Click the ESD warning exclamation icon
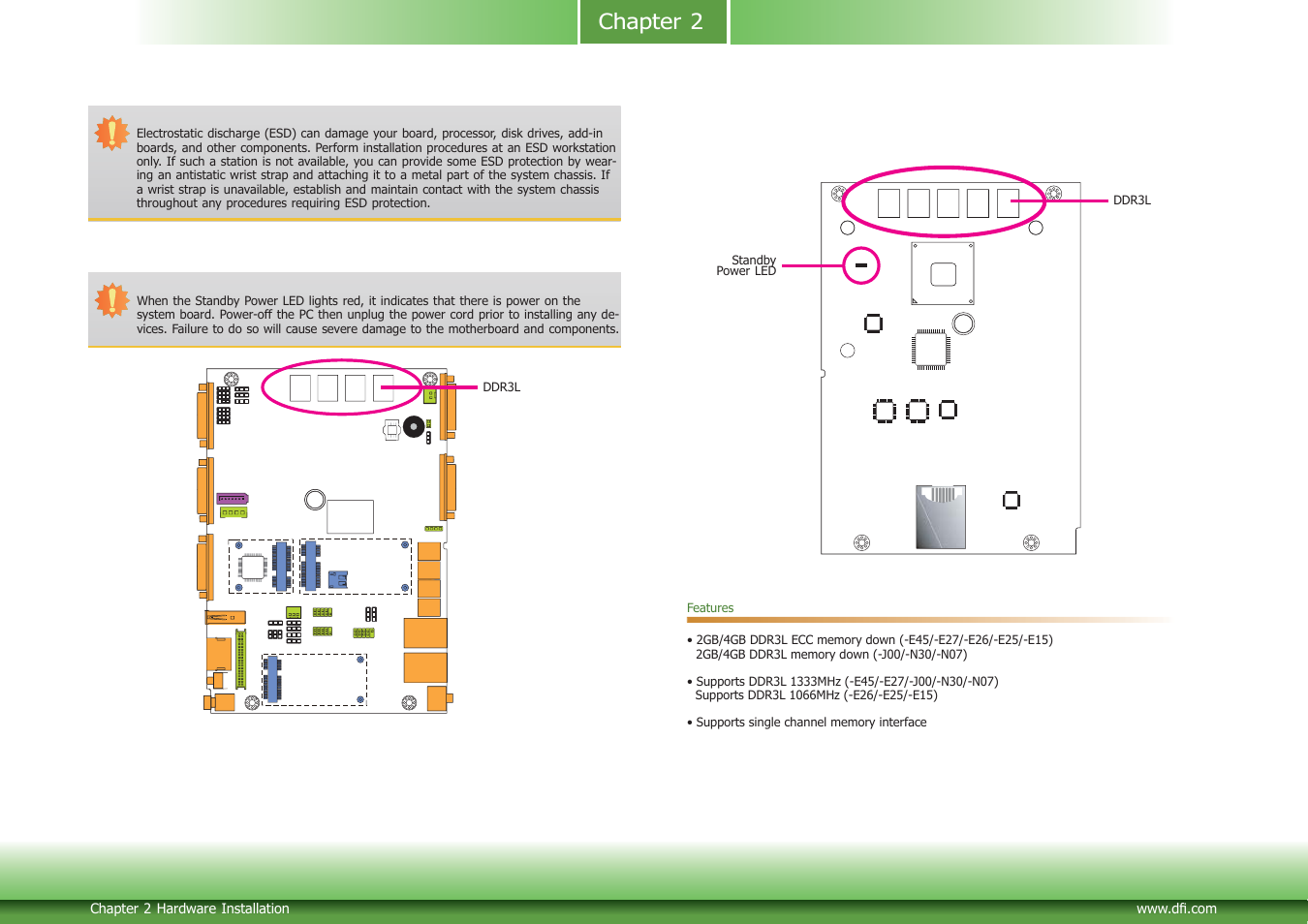Screen dimensions: 1308x924 point(111,133)
